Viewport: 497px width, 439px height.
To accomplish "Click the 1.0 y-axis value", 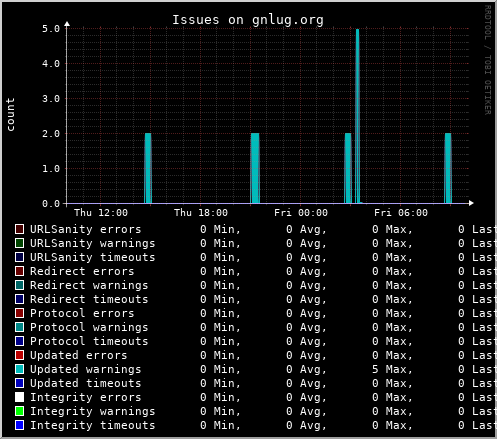I will [x=51, y=169].
